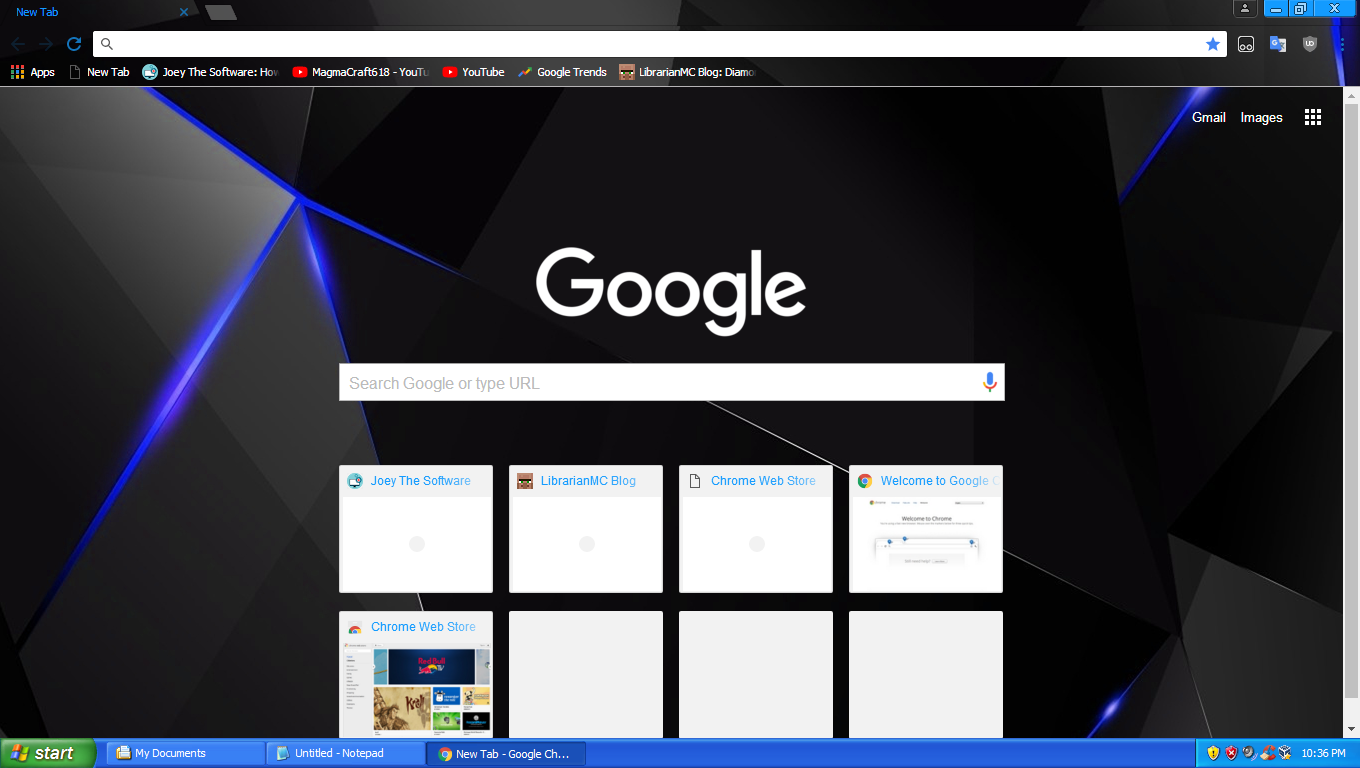Open the Joey The Software thumbnail
Image resolution: width=1360 pixels, height=768 pixels.
click(415, 529)
